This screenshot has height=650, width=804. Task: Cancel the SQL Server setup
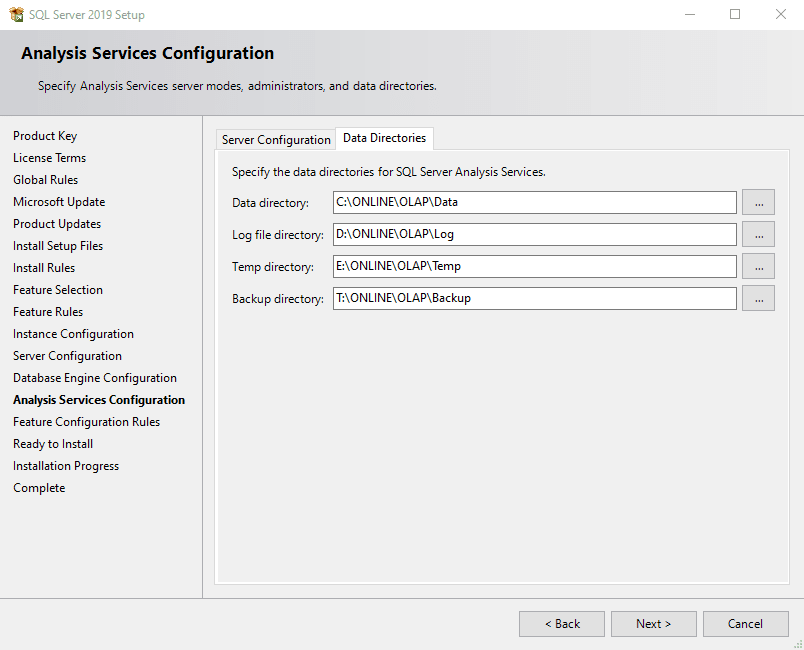pos(745,624)
